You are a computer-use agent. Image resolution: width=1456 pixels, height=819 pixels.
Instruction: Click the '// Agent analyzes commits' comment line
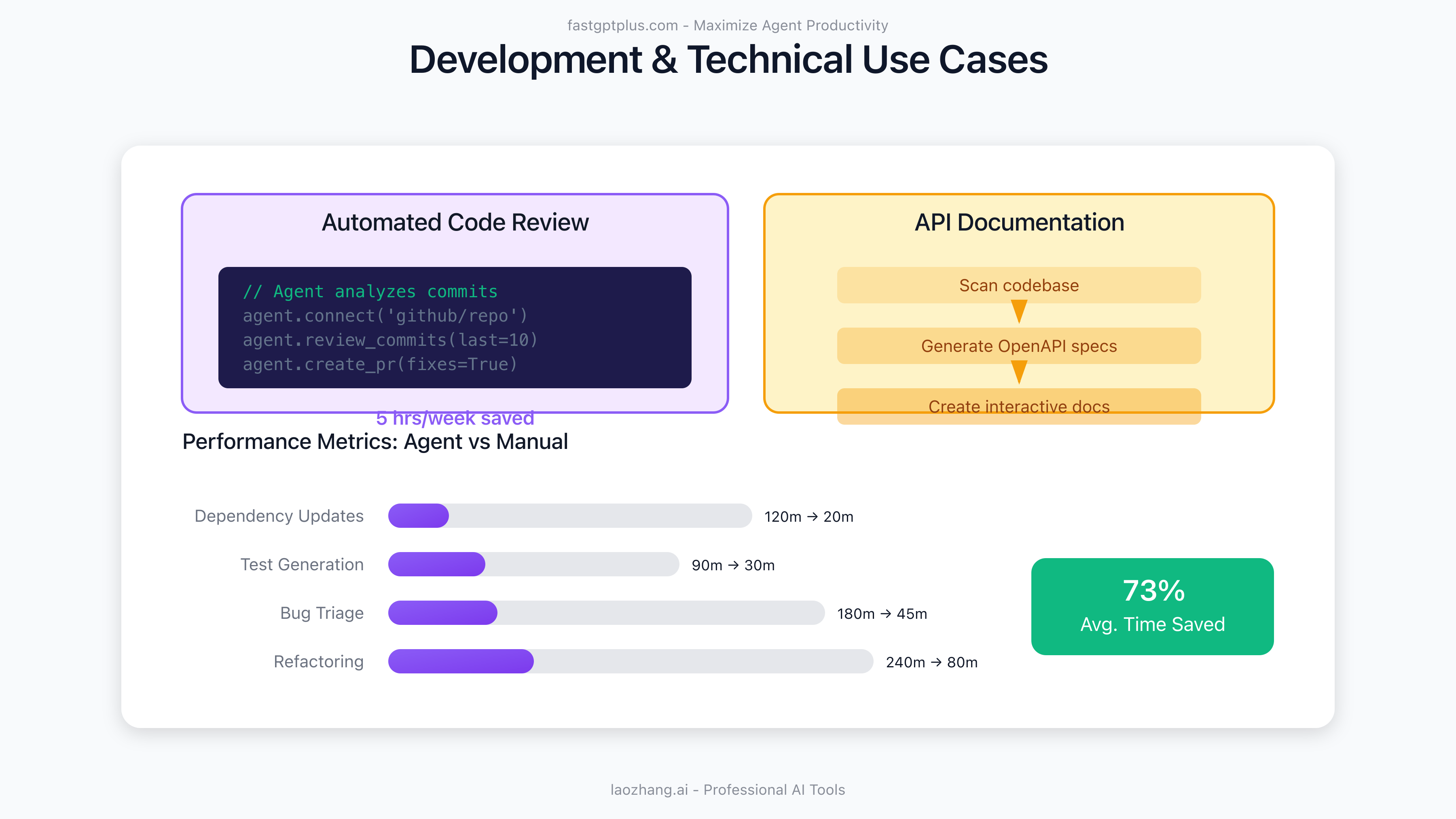tap(370, 291)
